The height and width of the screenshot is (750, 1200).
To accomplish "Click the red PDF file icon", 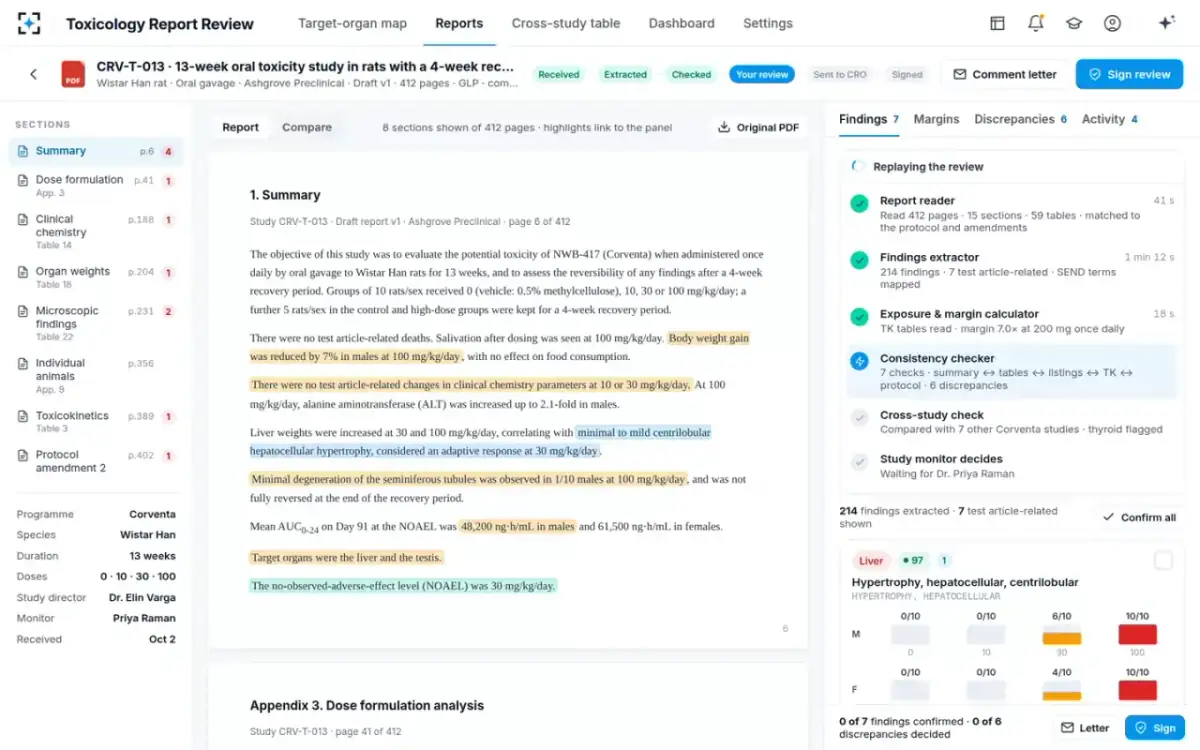I will click(73, 74).
